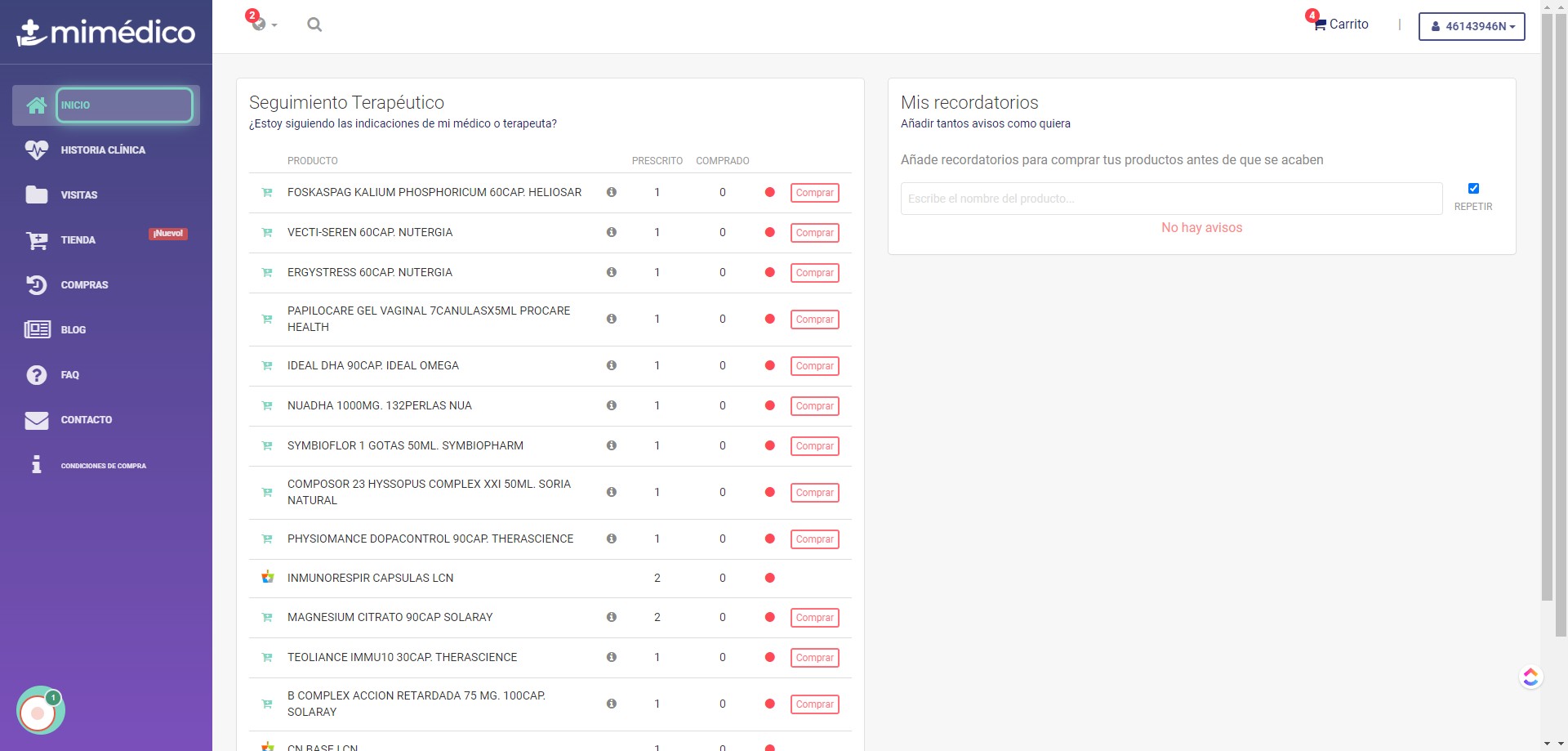The height and width of the screenshot is (751, 1568).
Task: Show info for COMPOSOR 23 HYSSOPUS
Action: (611, 492)
